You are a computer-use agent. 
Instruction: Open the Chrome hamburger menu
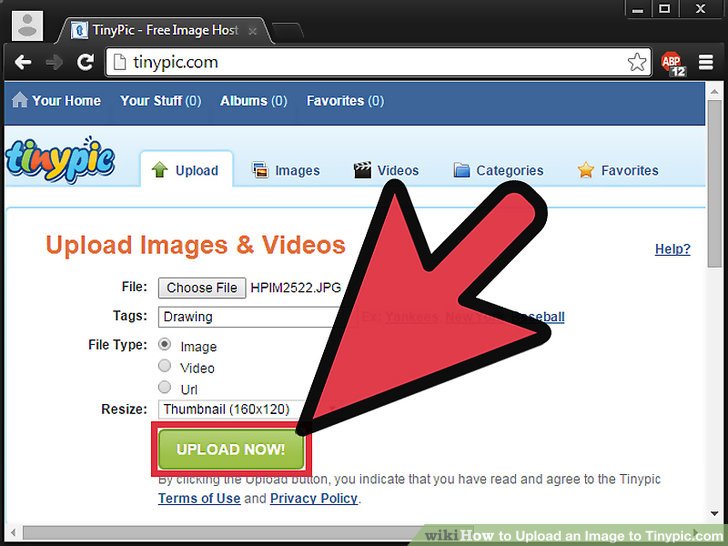tap(706, 62)
